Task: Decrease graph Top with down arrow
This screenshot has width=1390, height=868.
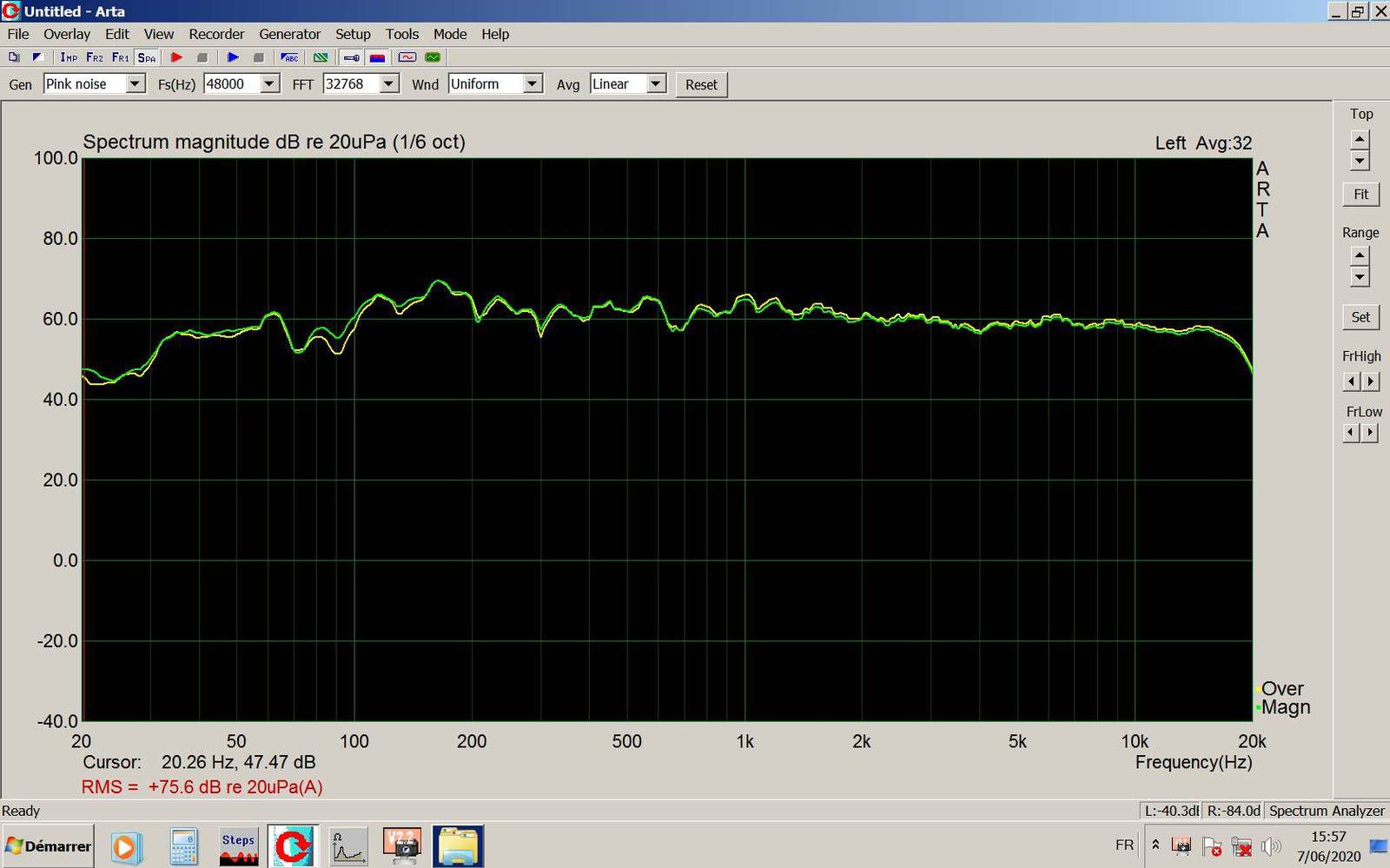Action: [1360, 160]
